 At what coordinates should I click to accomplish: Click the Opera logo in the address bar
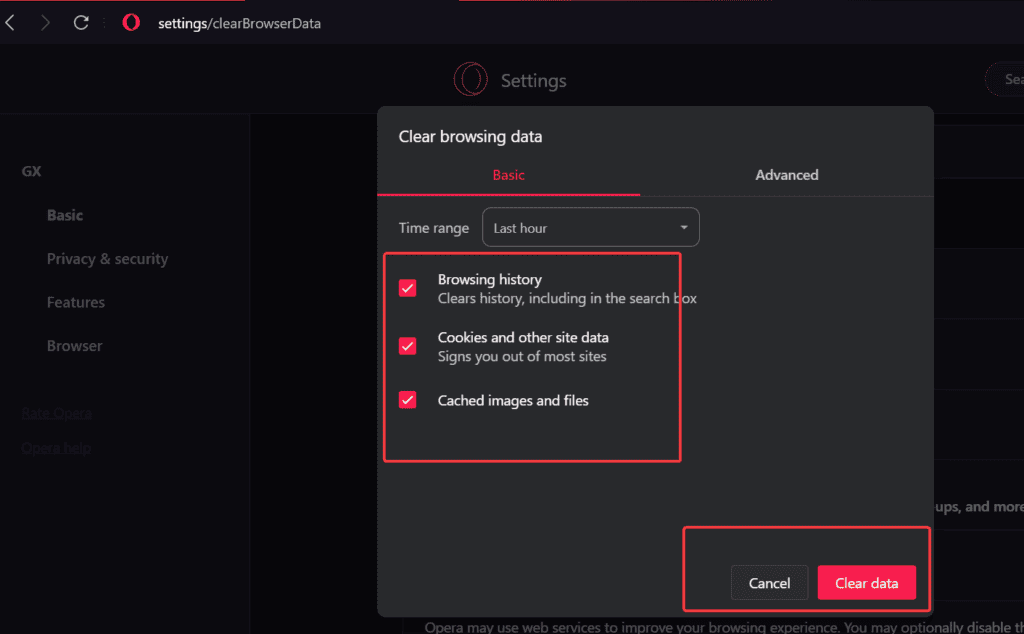[131, 23]
